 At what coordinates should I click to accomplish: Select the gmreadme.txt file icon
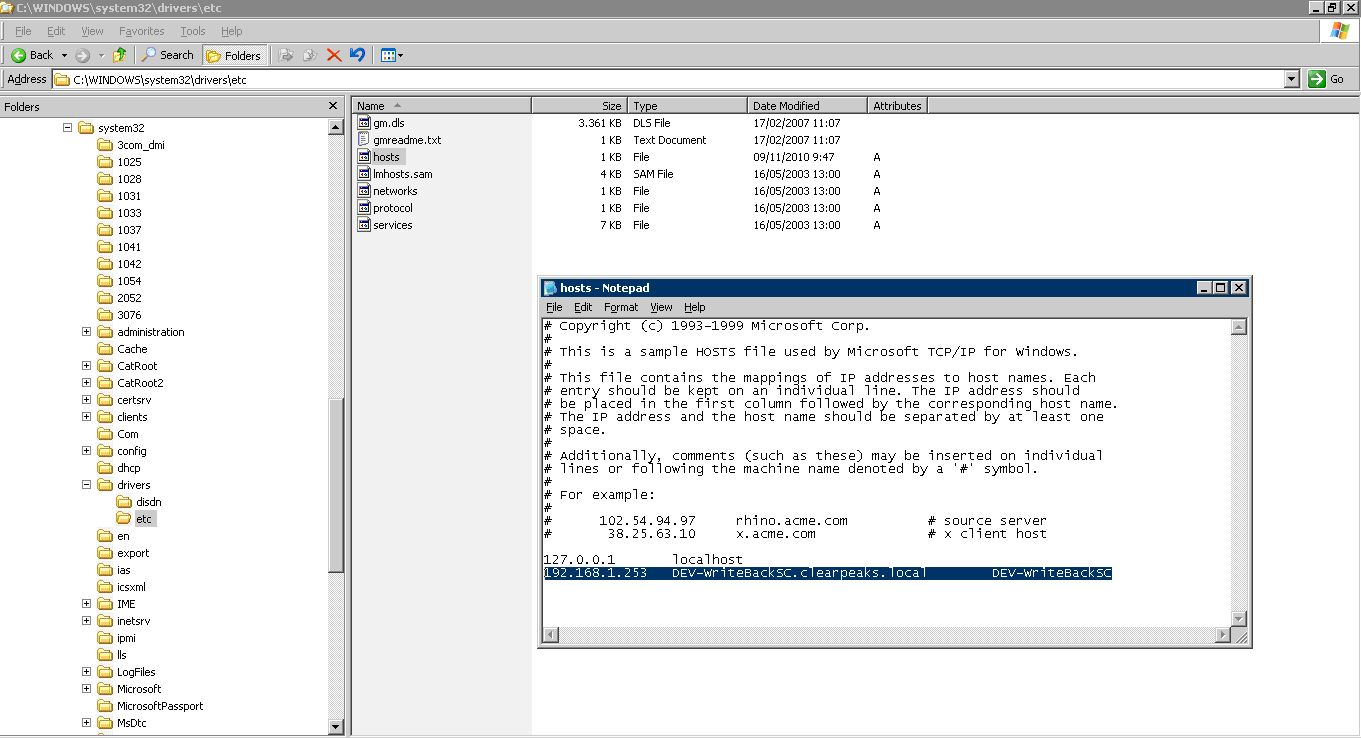coord(364,140)
